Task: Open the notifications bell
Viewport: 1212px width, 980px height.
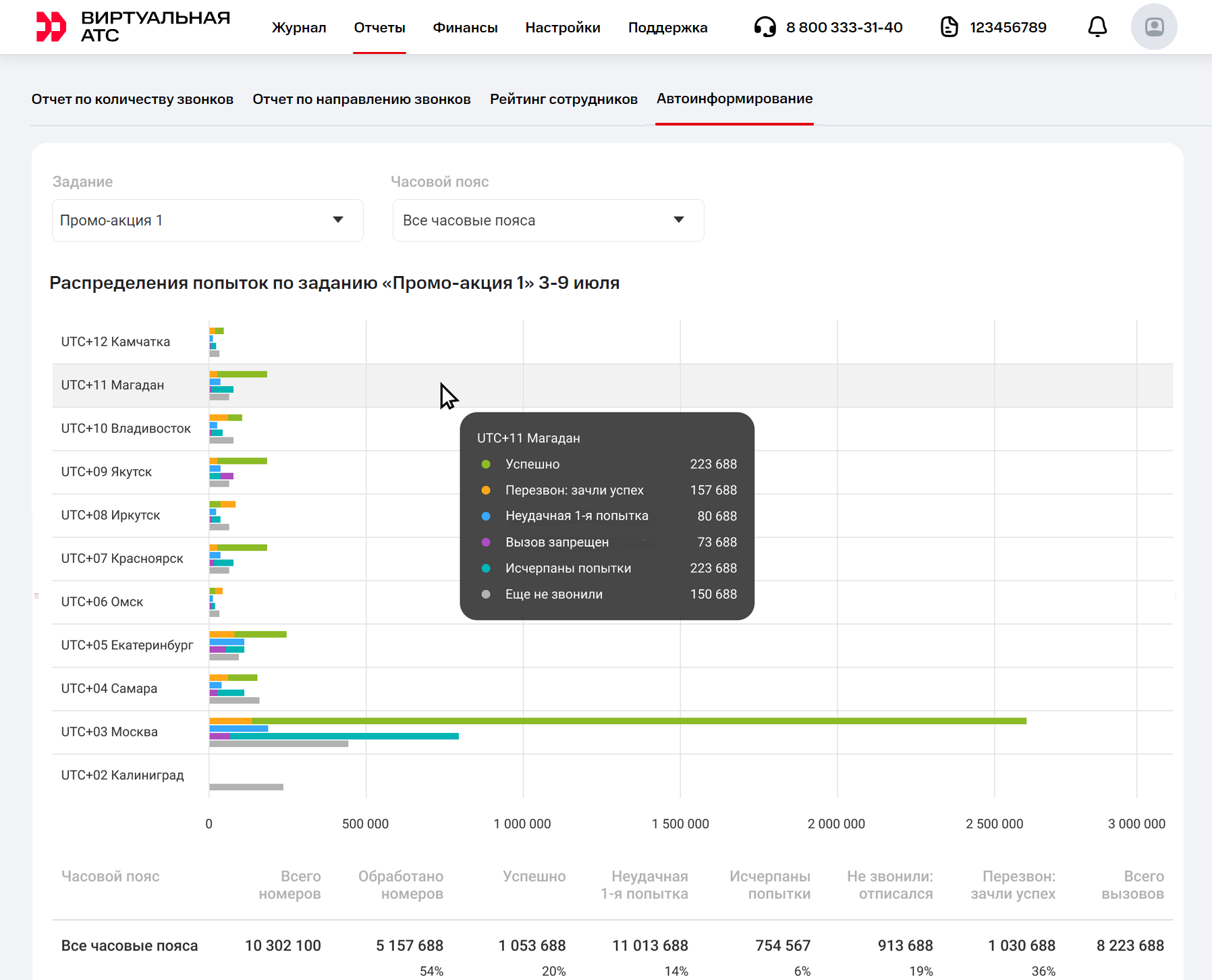Action: (x=1097, y=27)
